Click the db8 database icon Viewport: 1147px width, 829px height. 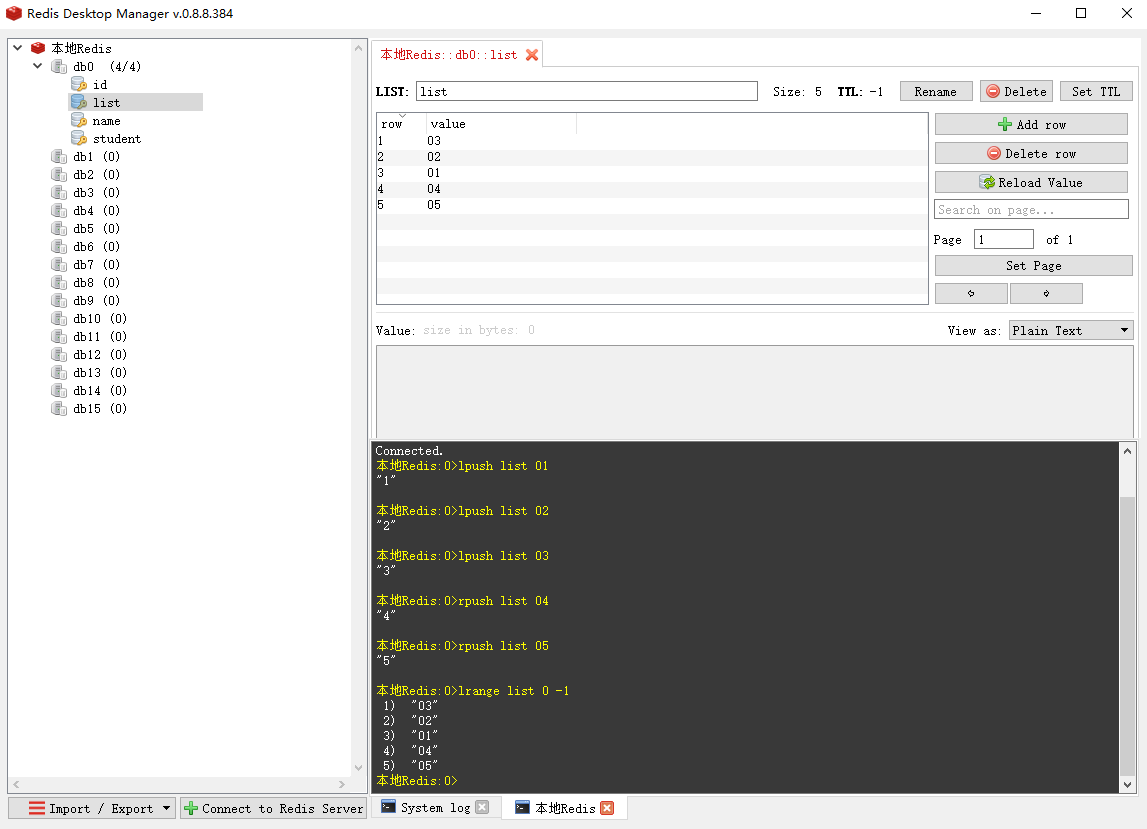click(59, 282)
